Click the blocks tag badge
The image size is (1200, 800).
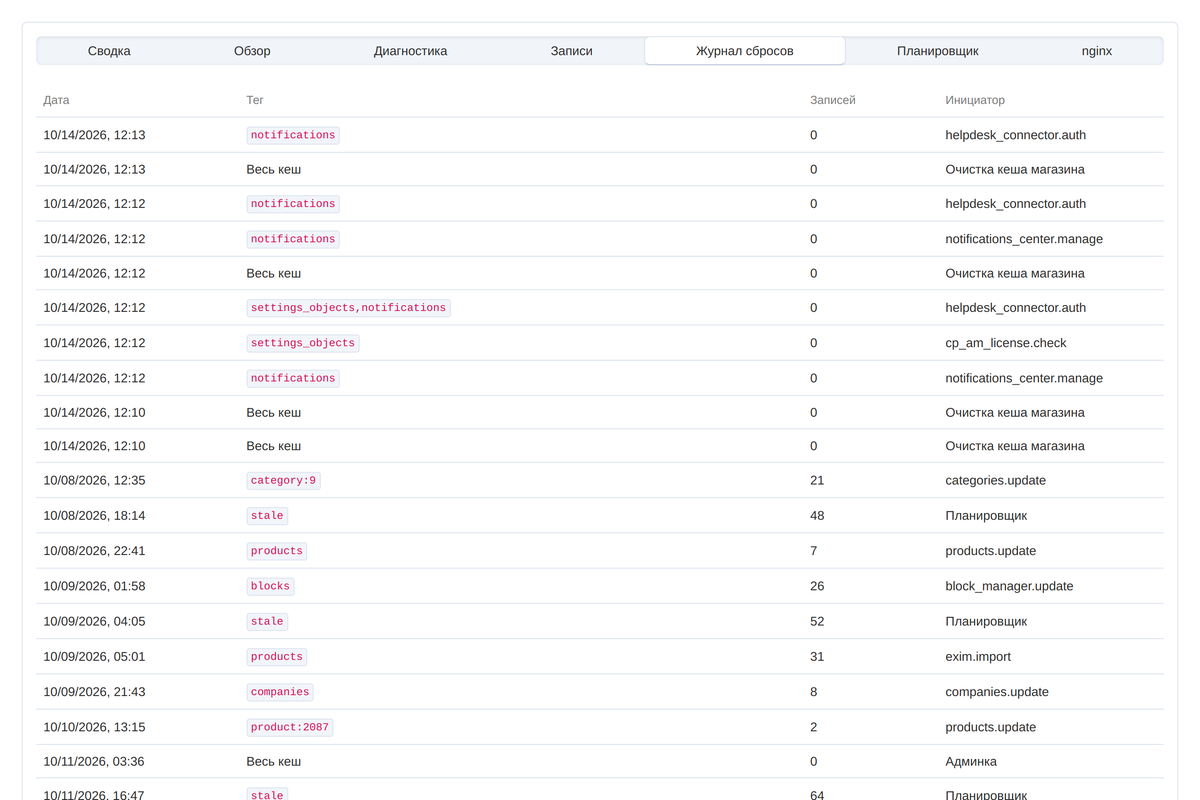(x=271, y=586)
